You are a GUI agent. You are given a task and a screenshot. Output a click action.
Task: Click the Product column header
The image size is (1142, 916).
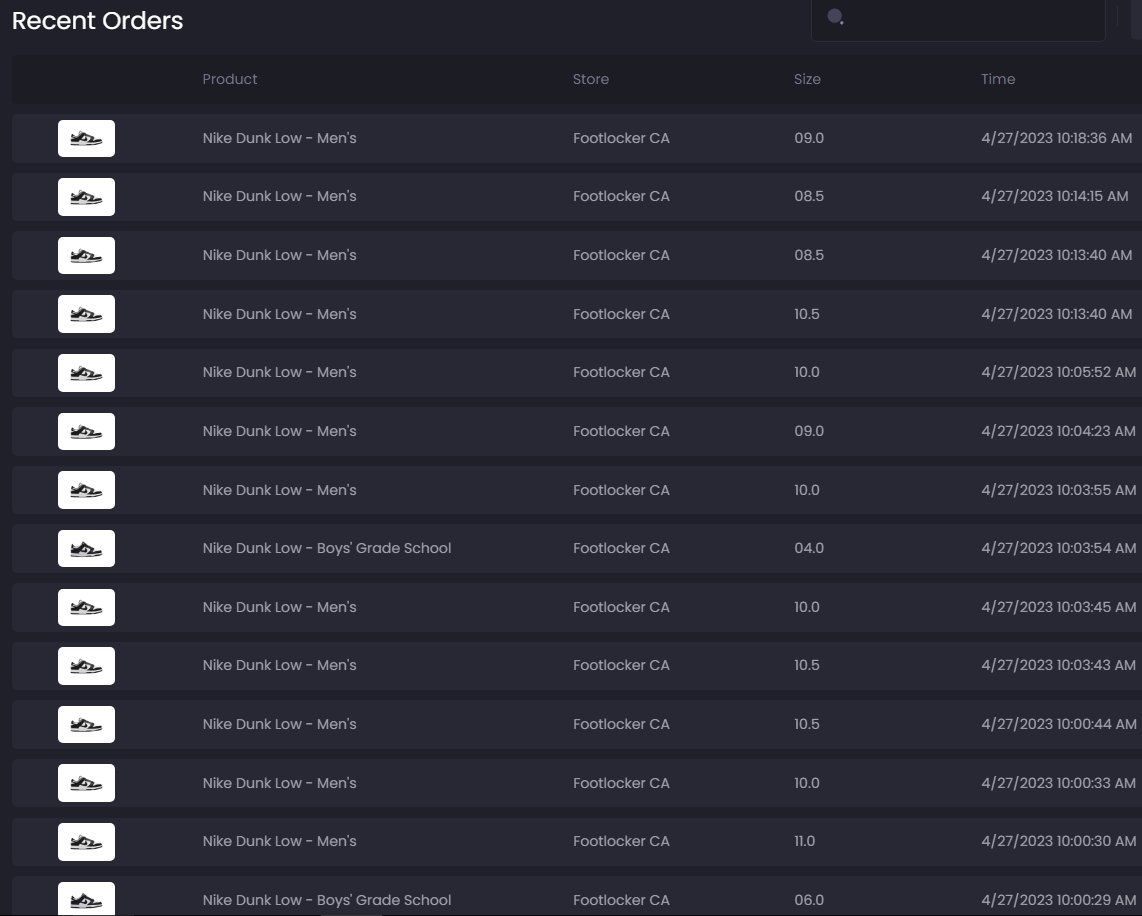click(x=229, y=79)
